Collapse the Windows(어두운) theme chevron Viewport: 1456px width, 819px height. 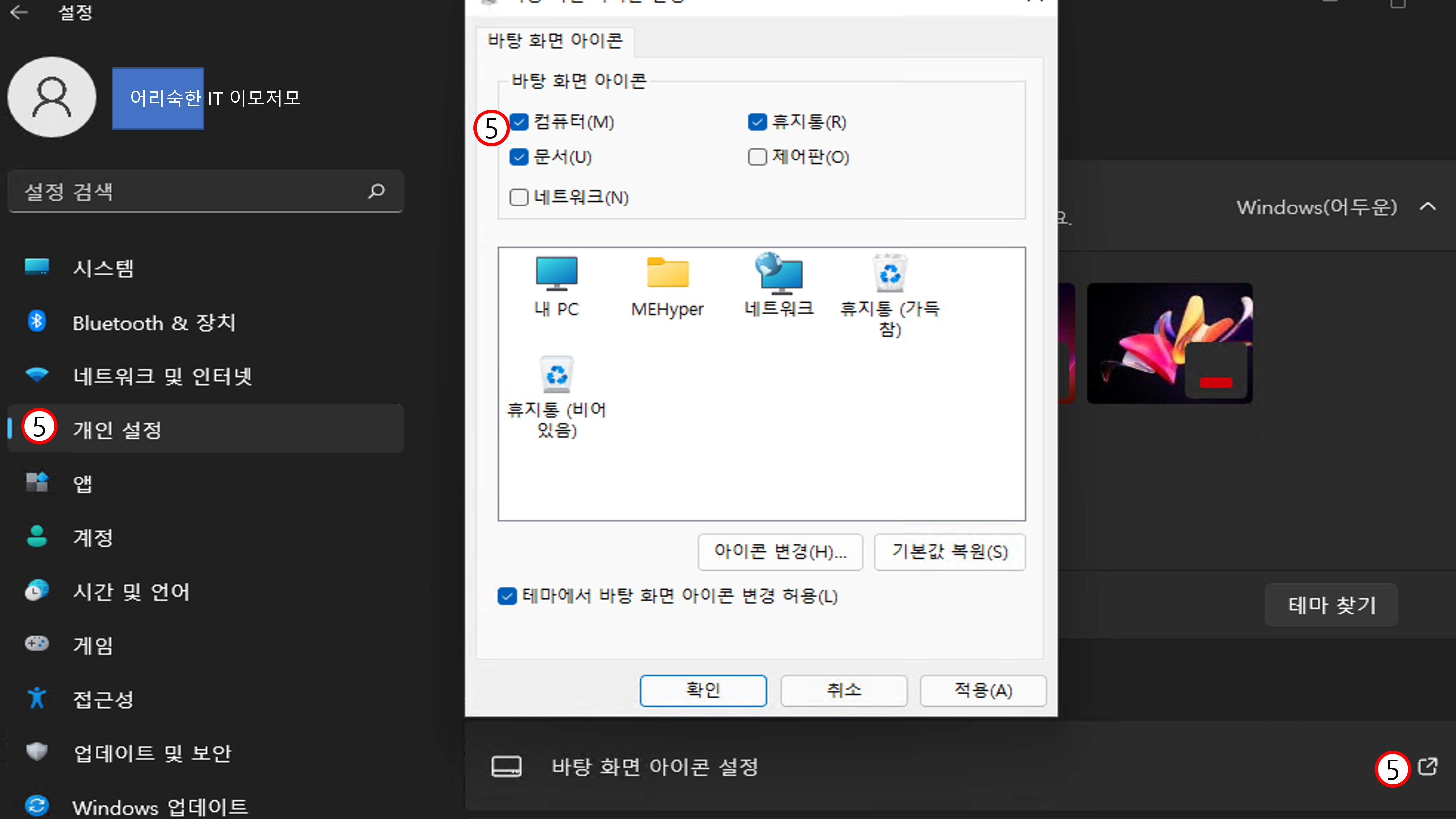(x=1428, y=206)
